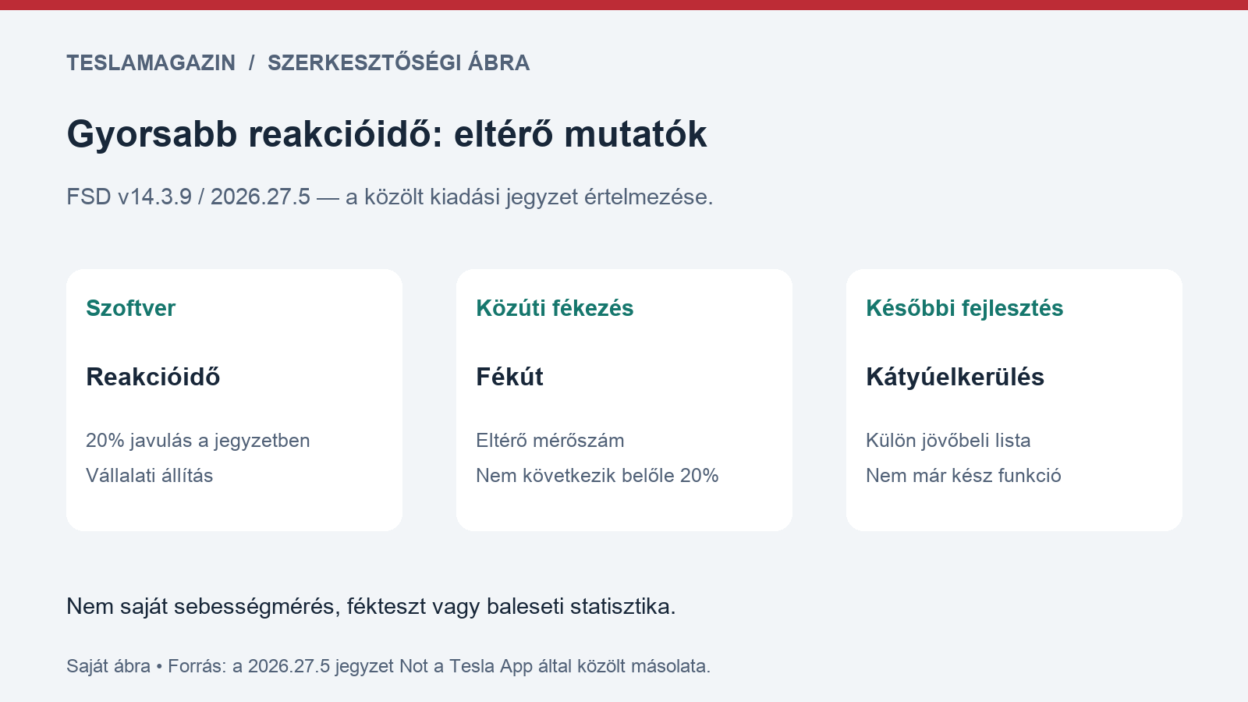This screenshot has width=1248, height=702.
Task: Click the SZERKESZTŐSÉGI ÁBRA breadcrumb label
Action: point(398,62)
